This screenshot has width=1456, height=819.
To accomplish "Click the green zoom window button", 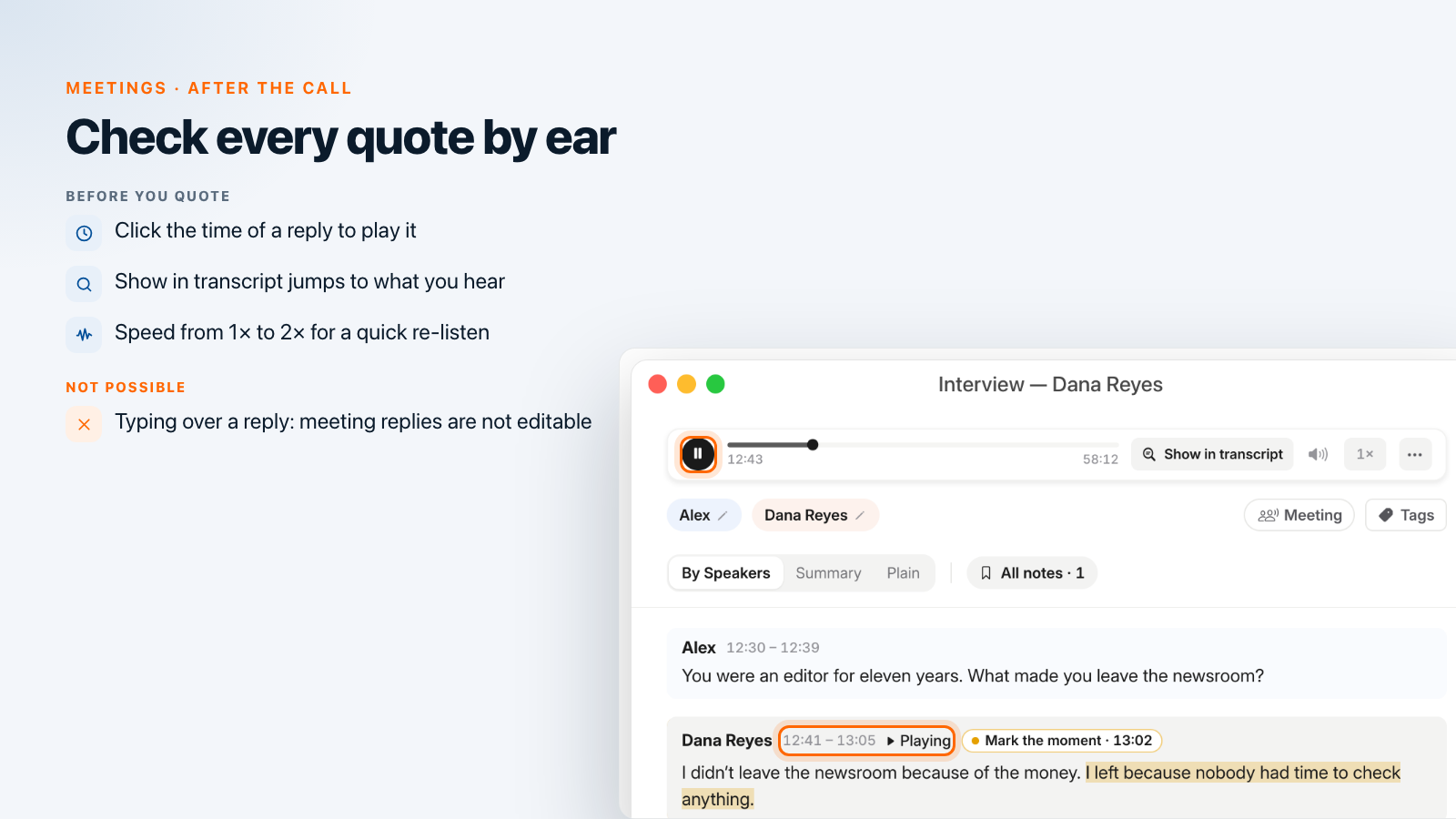I will (x=716, y=384).
